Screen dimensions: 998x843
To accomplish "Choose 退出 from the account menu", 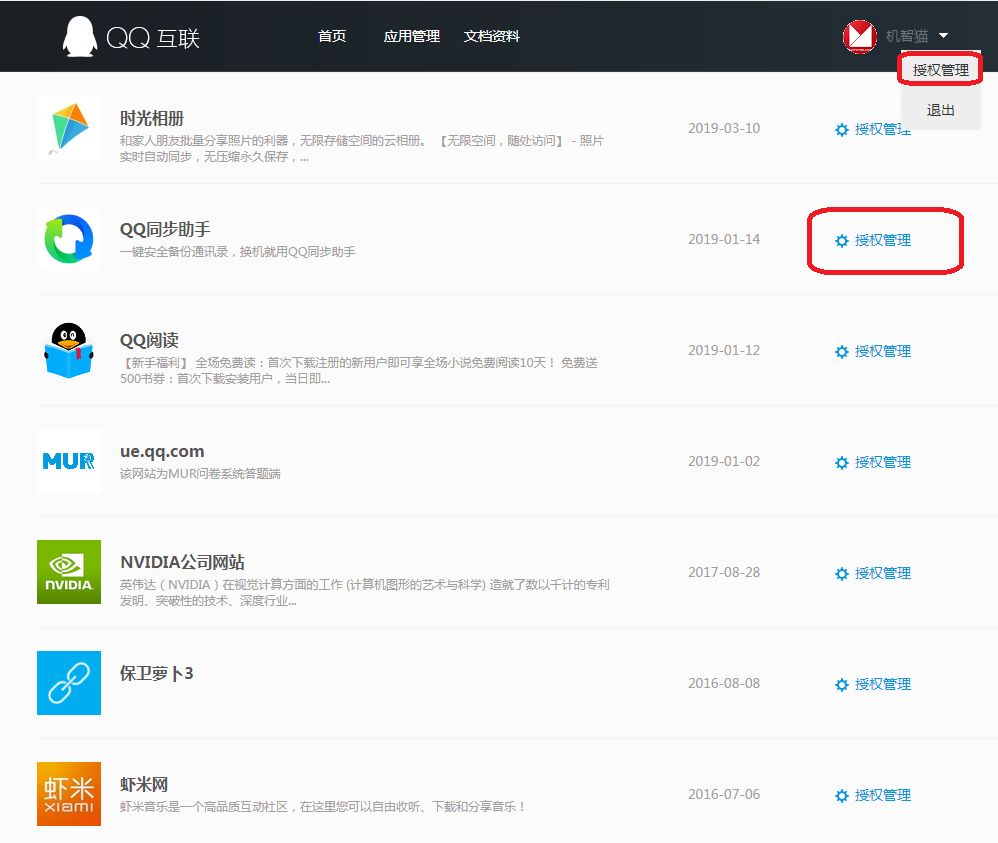I will [939, 110].
